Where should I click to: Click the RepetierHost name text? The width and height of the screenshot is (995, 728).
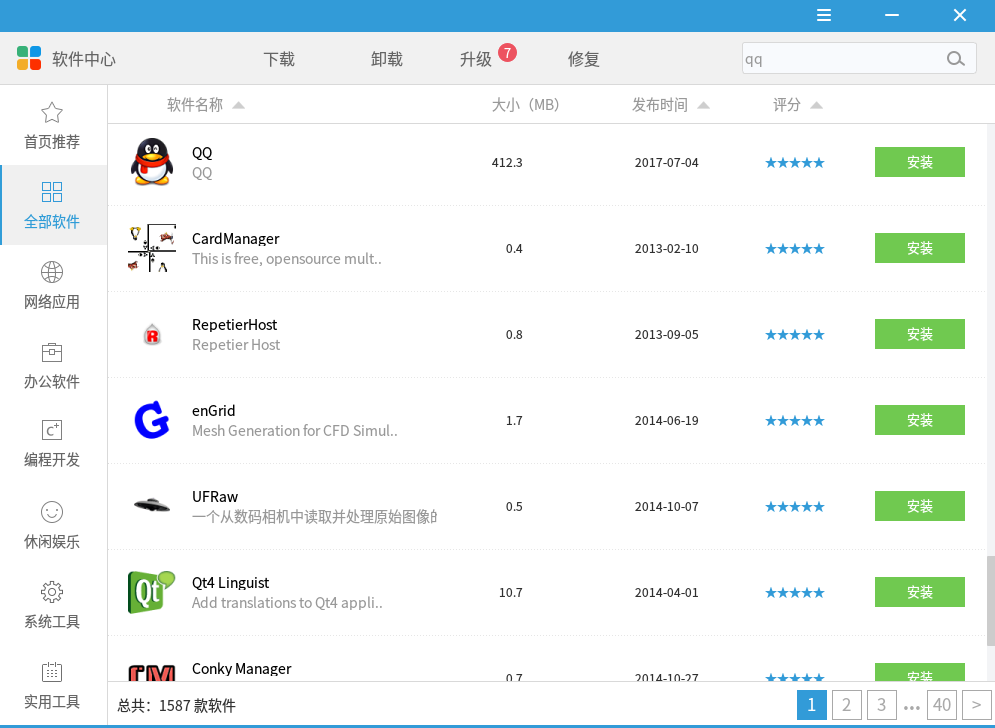coord(234,324)
